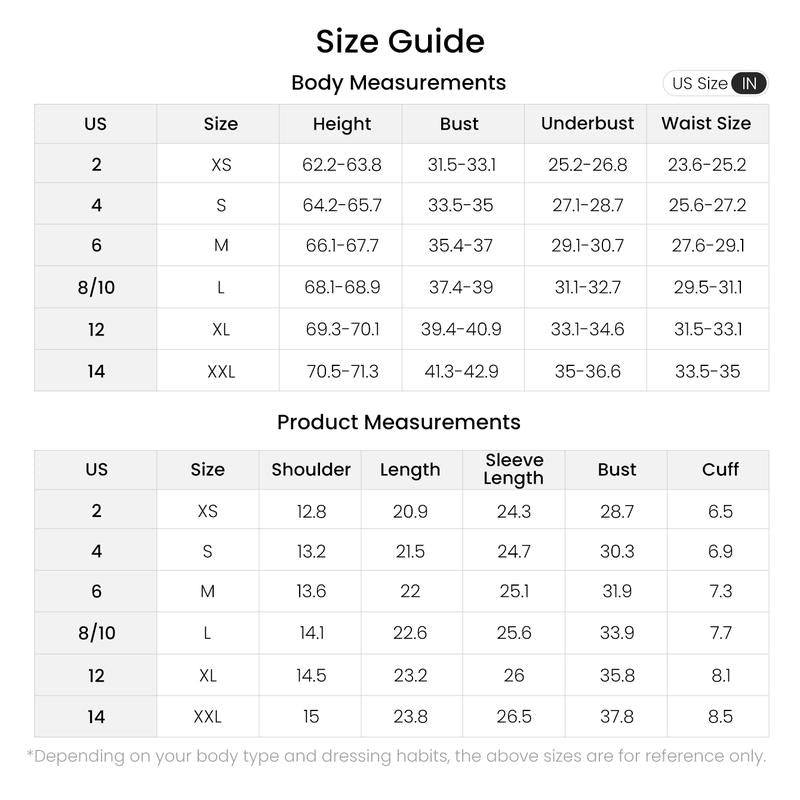This screenshot has width=800, height=800.
Task: Select the Shoulder column header
Action: [x=311, y=469]
